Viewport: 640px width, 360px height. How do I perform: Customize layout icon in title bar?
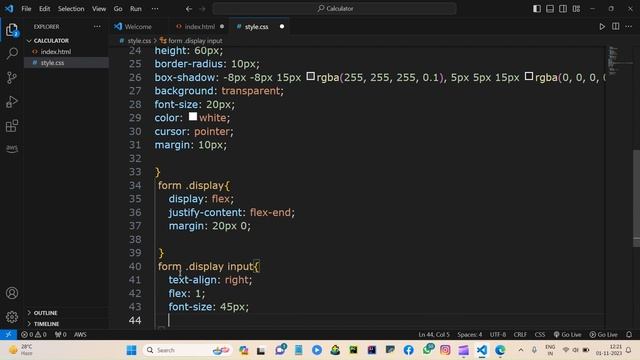coord(576,9)
